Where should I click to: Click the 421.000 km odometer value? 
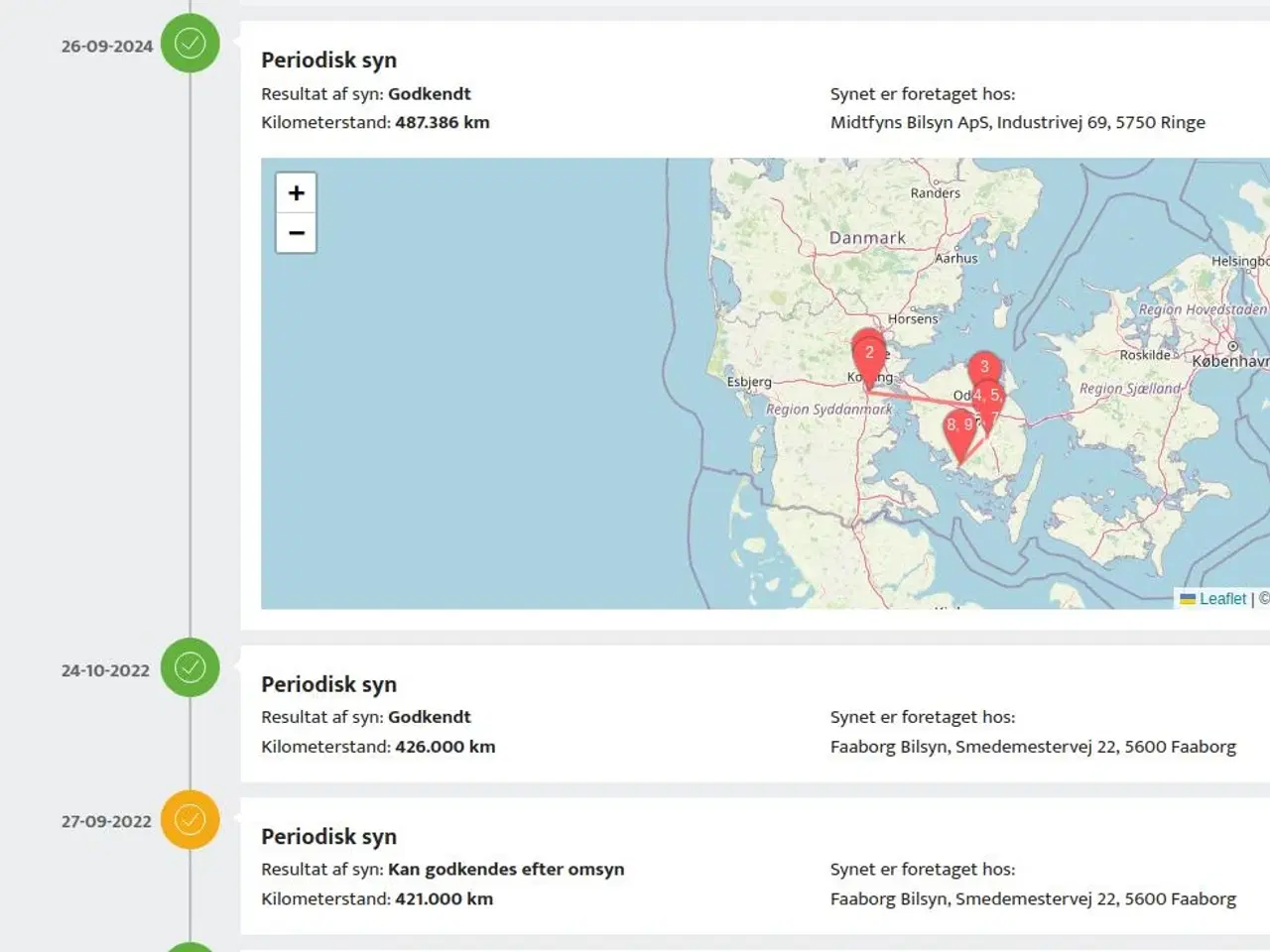tap(444, 898)
